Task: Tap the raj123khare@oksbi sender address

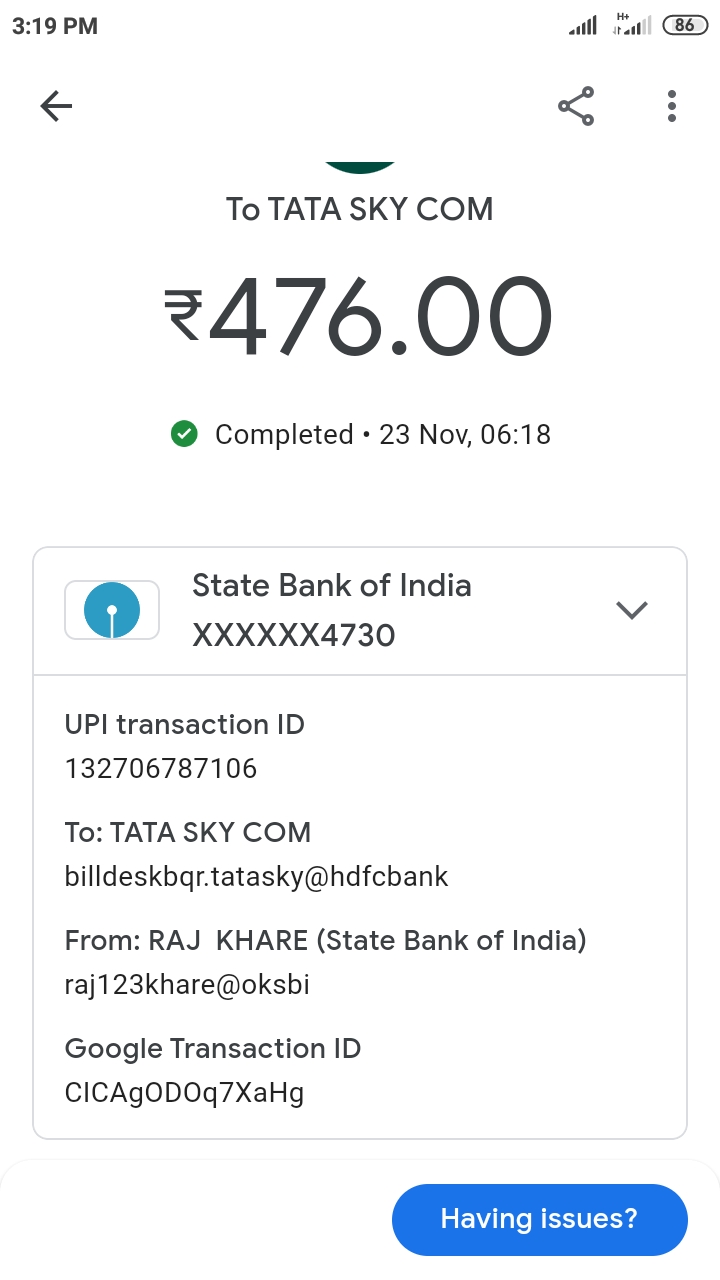Action: click(187, 985)
